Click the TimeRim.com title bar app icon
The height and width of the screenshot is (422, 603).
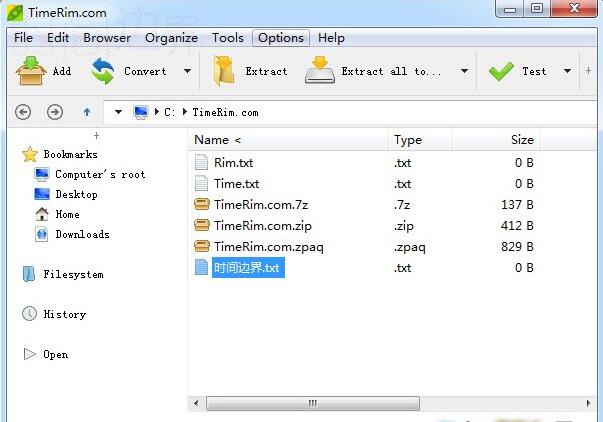point(15,13)
